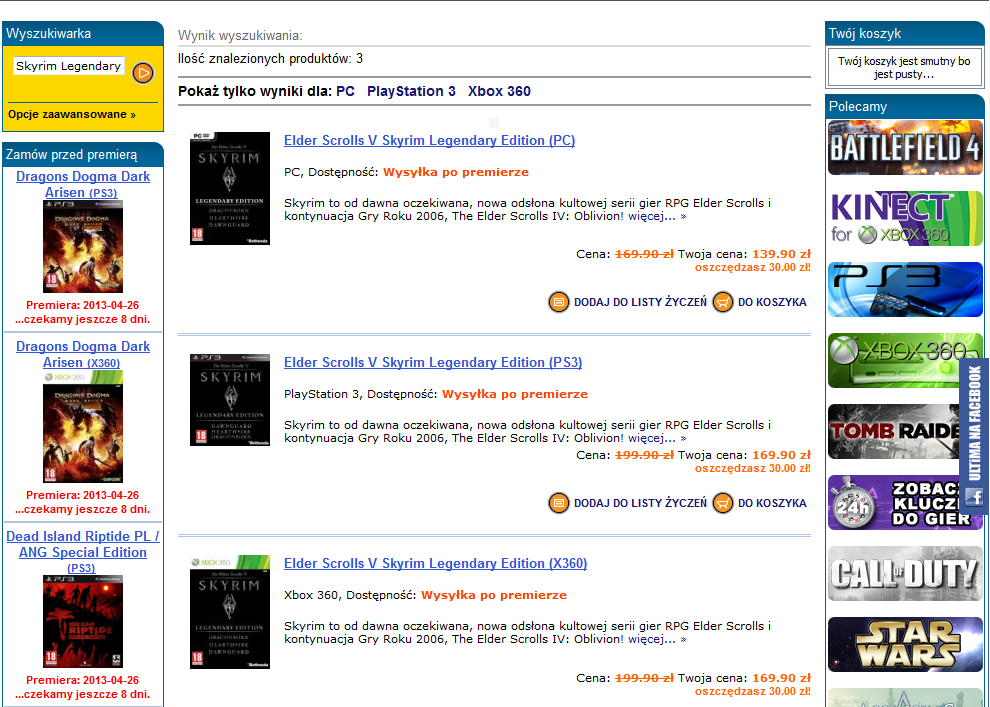The image size is (990, 707).
Task: Open the Call of Duty banner
Action: (x=905, y=573)
